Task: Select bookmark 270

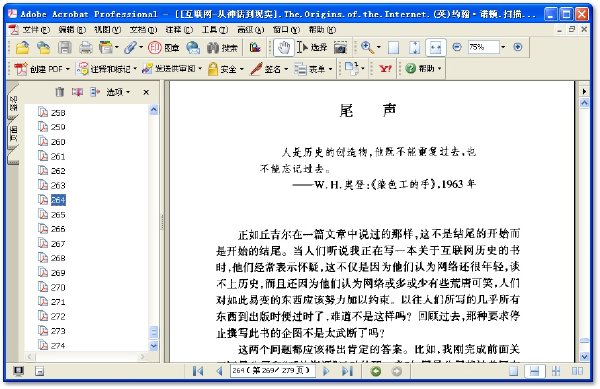Action: 58,287
